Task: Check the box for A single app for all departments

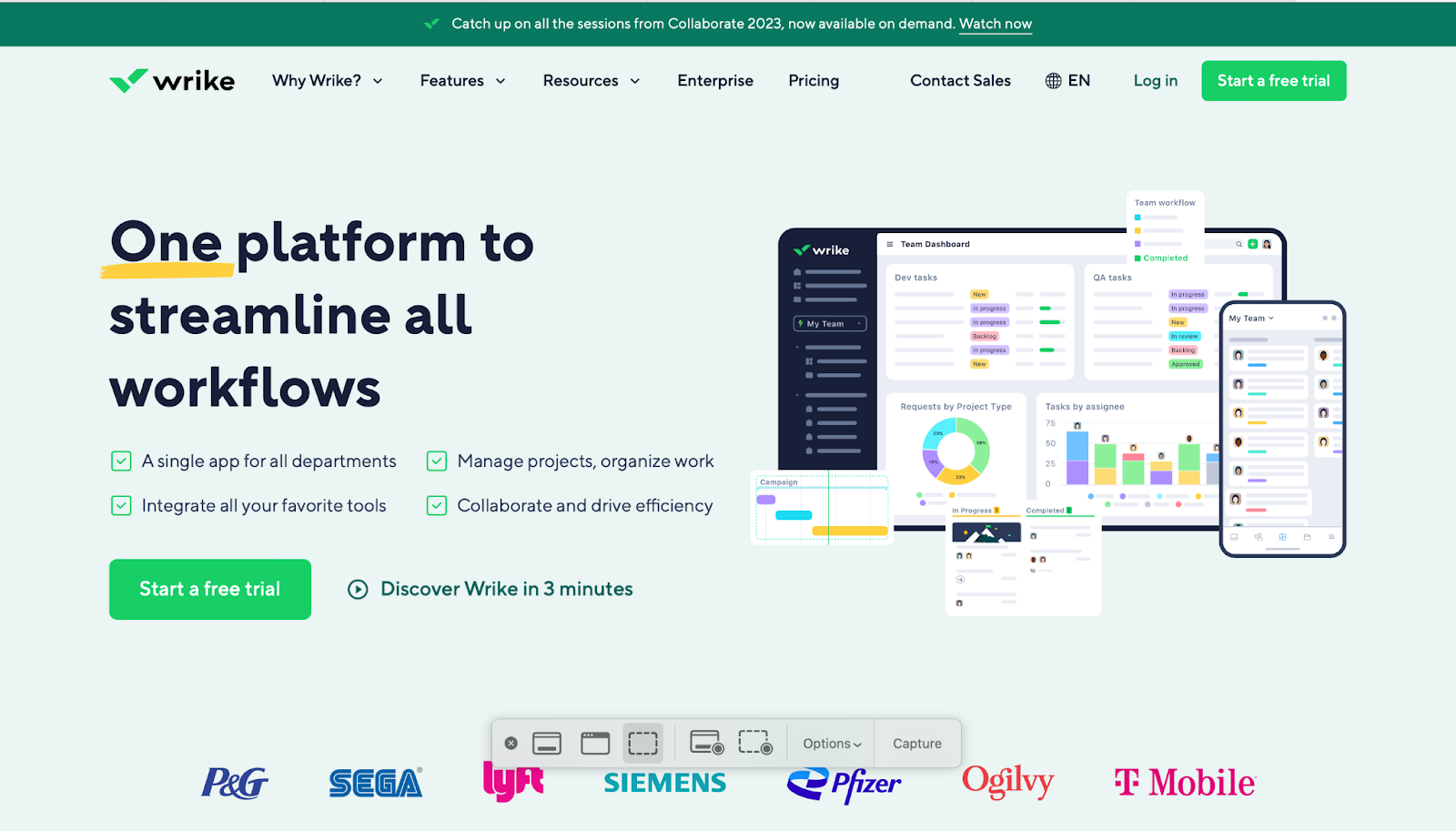Action: [x=121, y=461]
